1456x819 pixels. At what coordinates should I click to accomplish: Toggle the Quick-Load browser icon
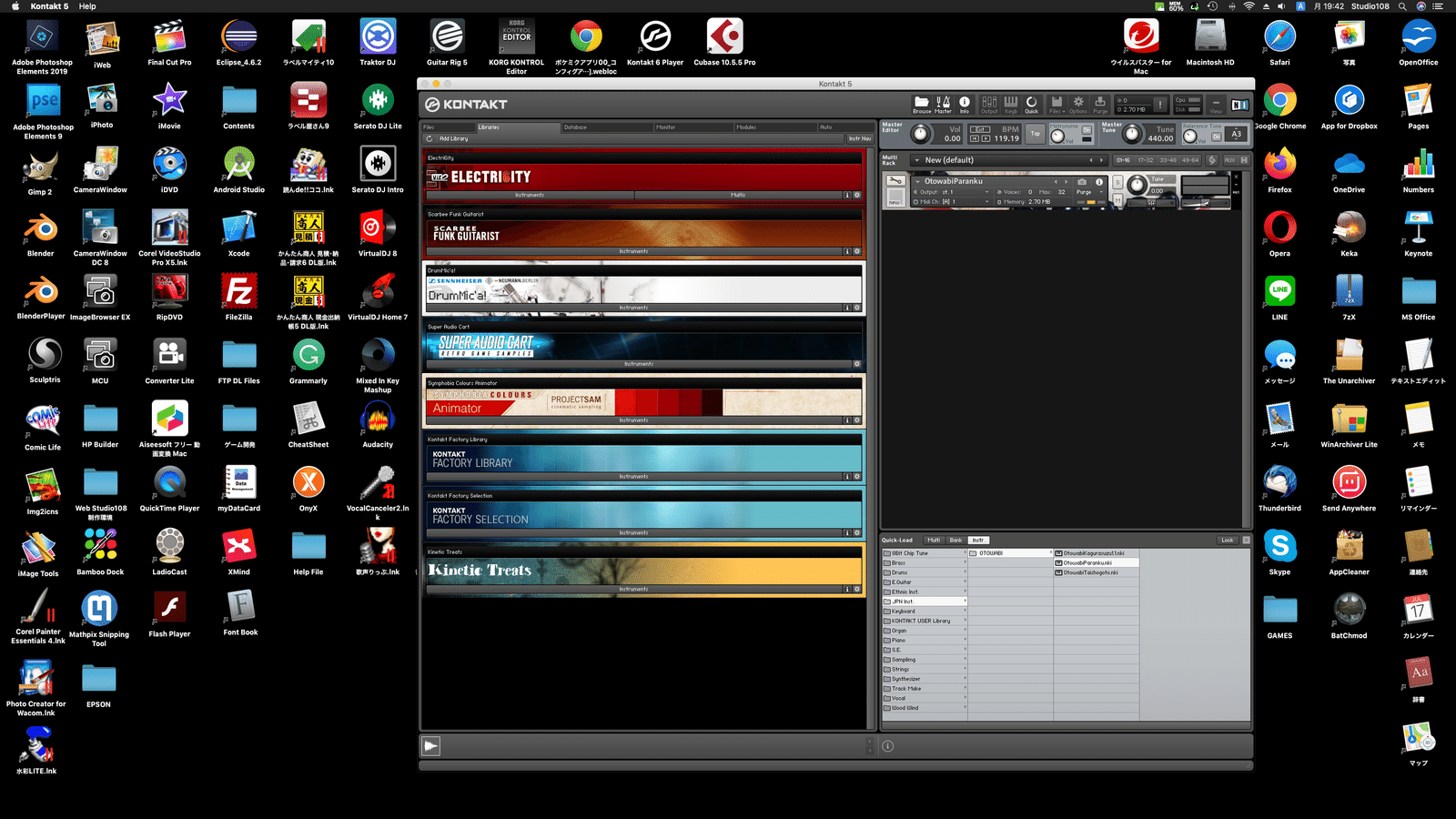(x=1032, y=106)
